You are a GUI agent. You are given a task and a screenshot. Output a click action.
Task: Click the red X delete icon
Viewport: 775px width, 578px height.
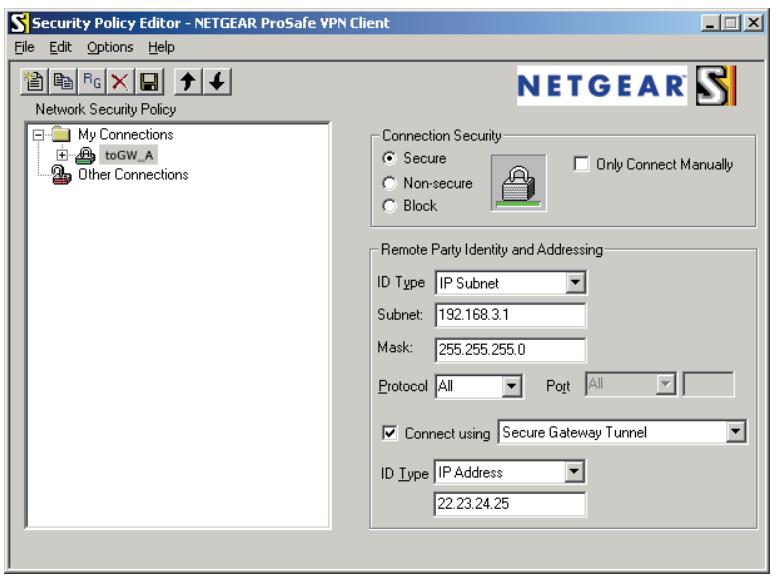(x=120, y=82)
